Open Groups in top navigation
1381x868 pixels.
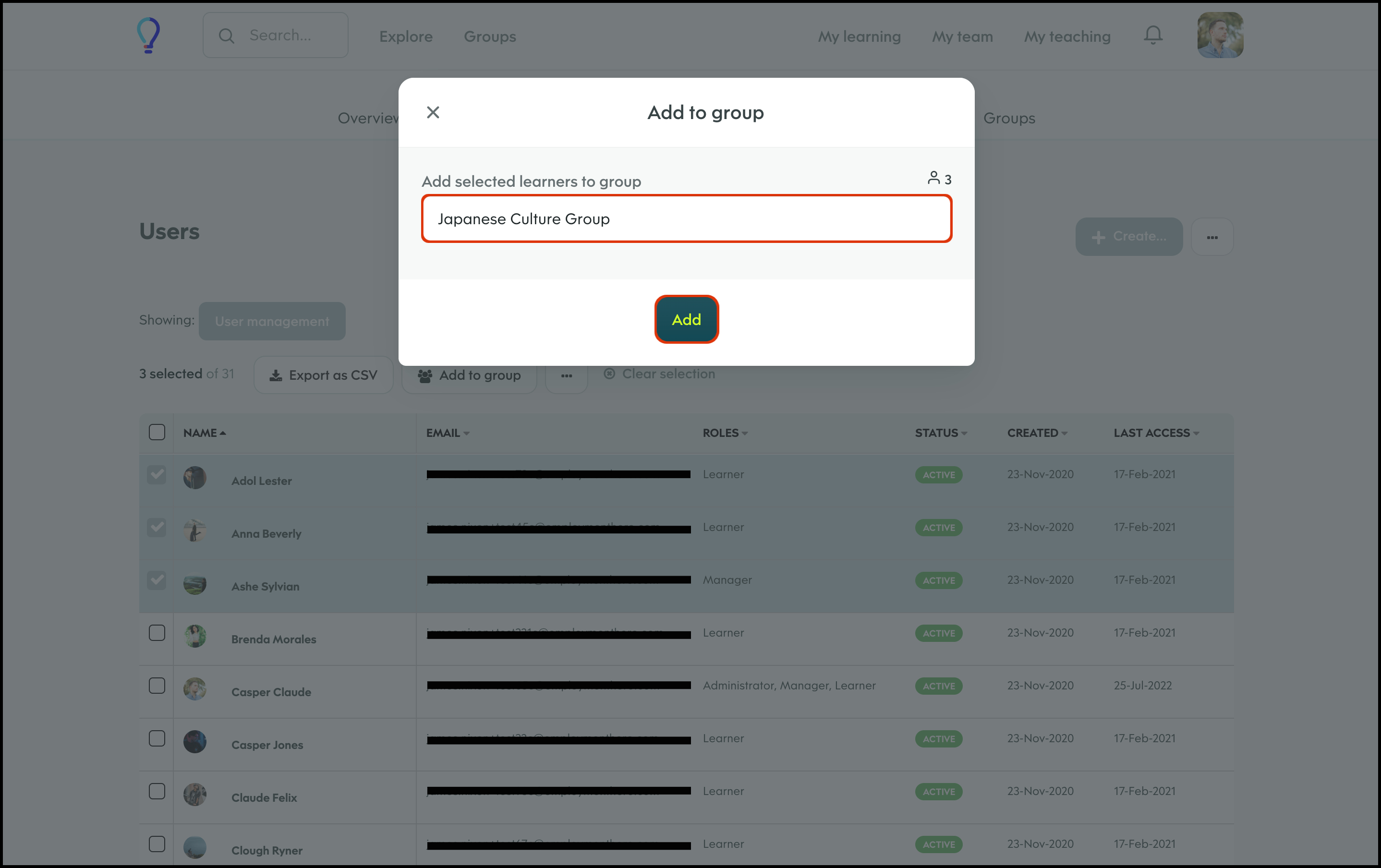click(490, 36)
